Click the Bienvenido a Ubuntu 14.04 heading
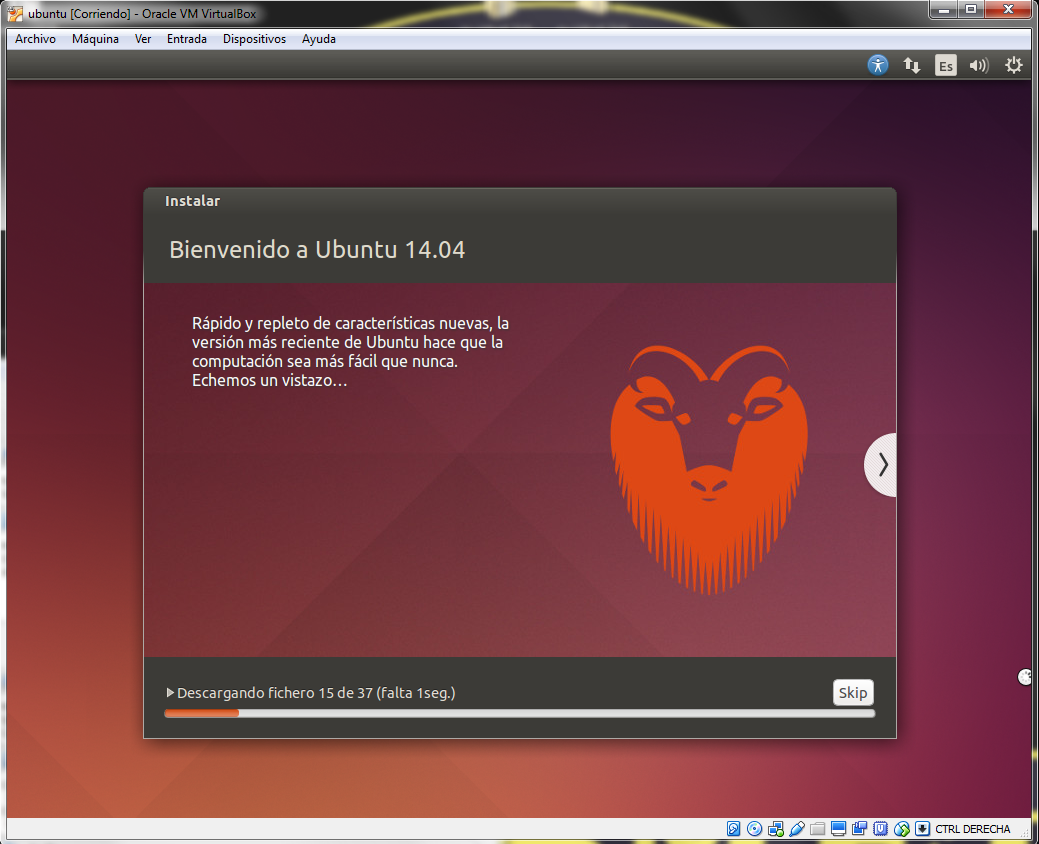 (x=317, y=250)
